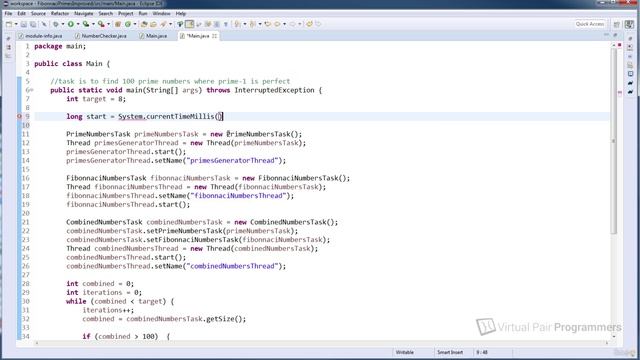Screen dimensions: 640x360
Task: Click string "fibonnaciNumbersThread" on line 18
Action: 238,196
